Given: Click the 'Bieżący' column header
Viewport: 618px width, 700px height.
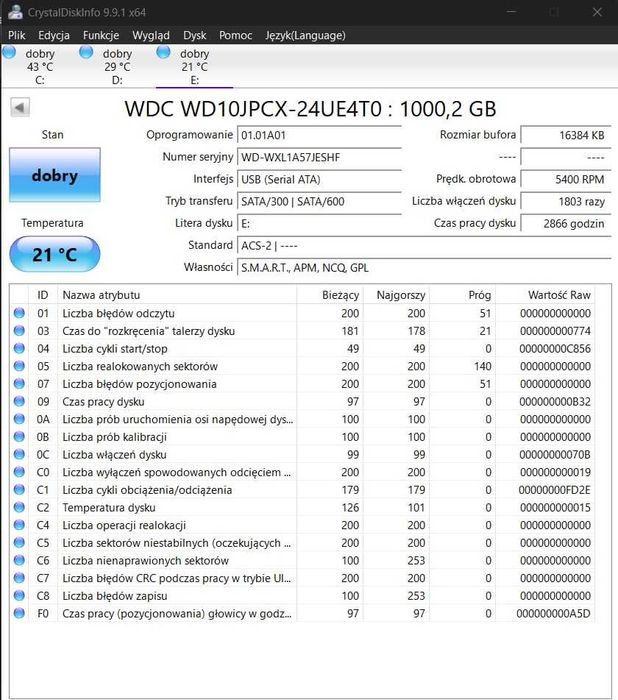Looking at the screenshot, I should (x=330, y=295).
